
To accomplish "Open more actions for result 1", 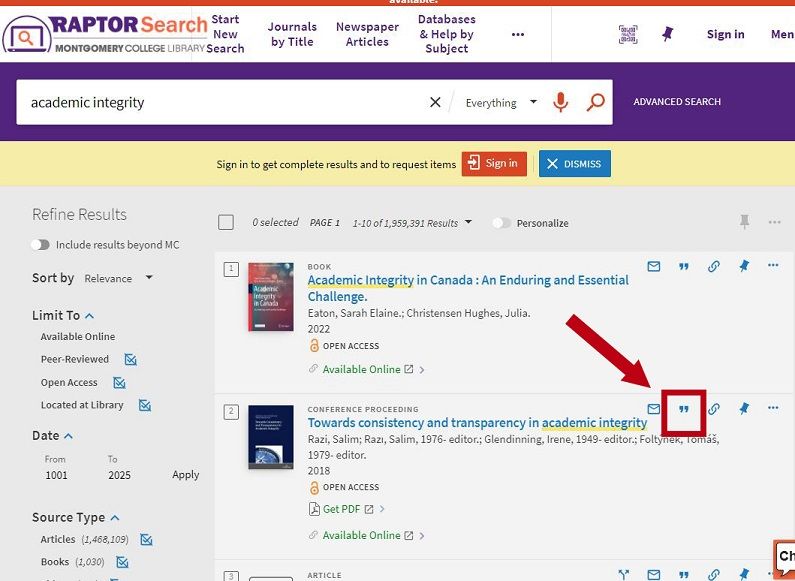I will [773, 265].
